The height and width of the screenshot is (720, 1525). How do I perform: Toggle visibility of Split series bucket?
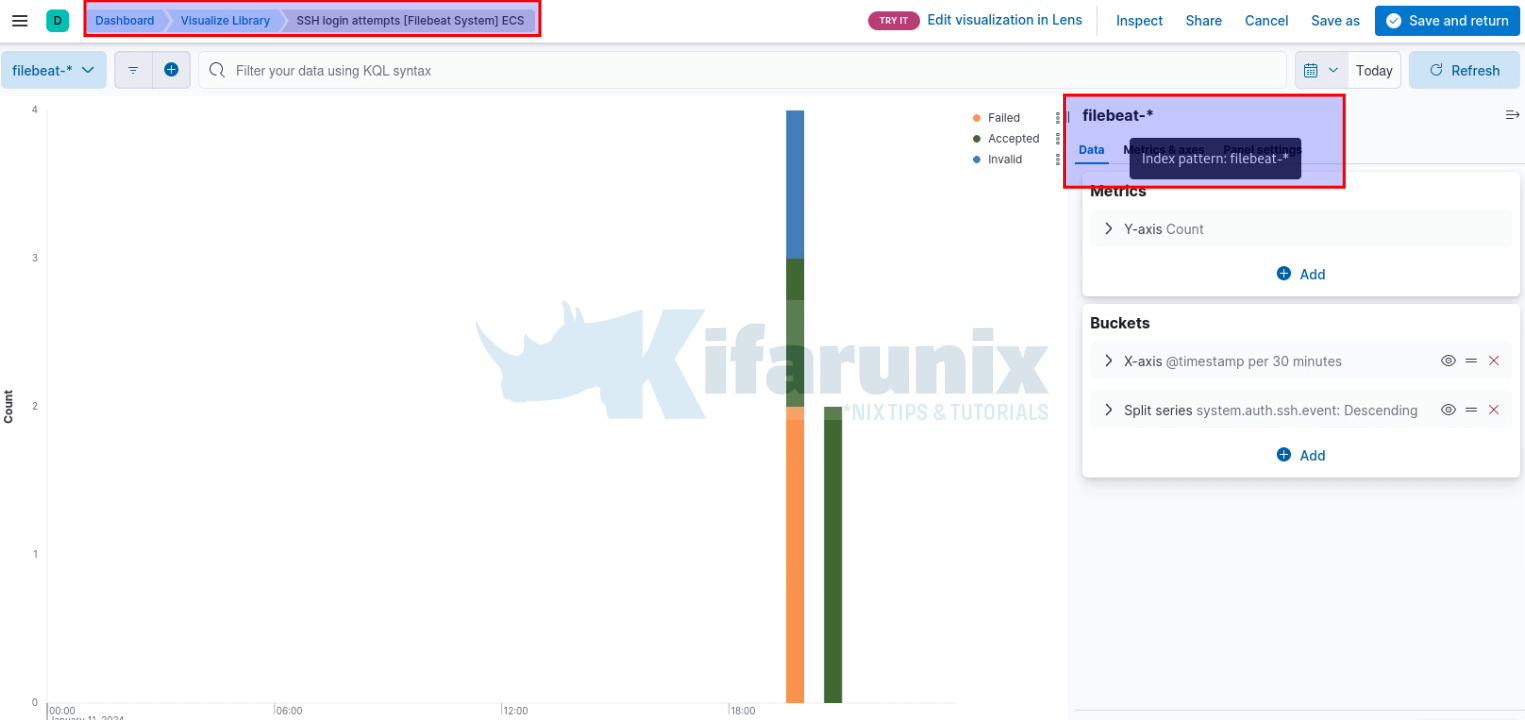coord(1447,410)
